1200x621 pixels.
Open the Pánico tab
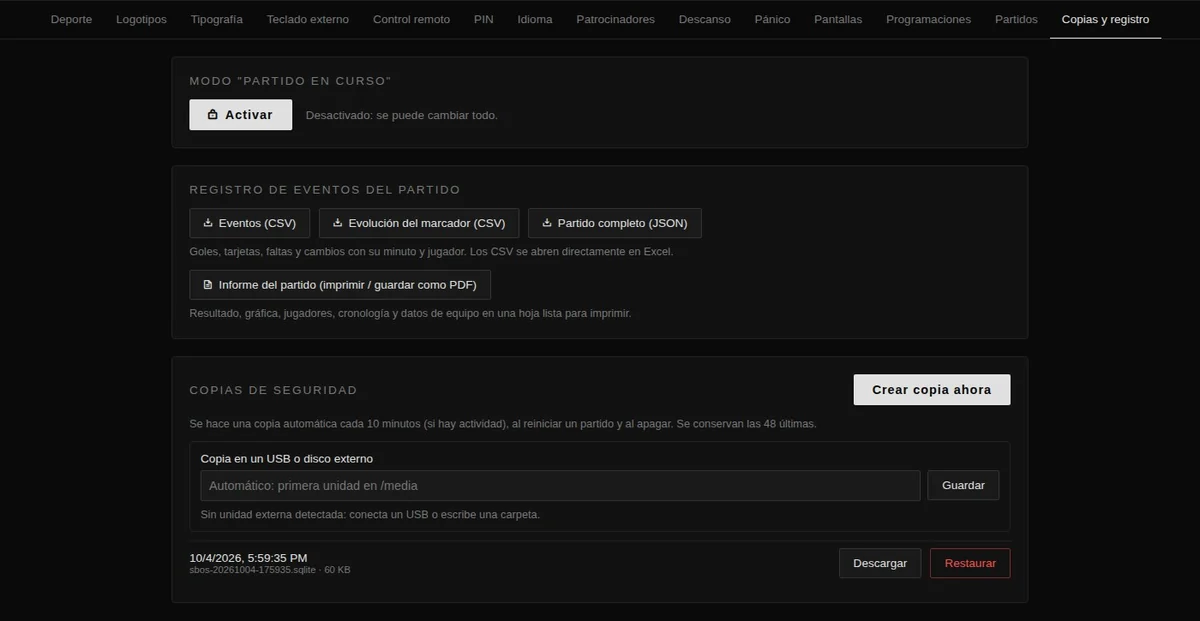772,19
